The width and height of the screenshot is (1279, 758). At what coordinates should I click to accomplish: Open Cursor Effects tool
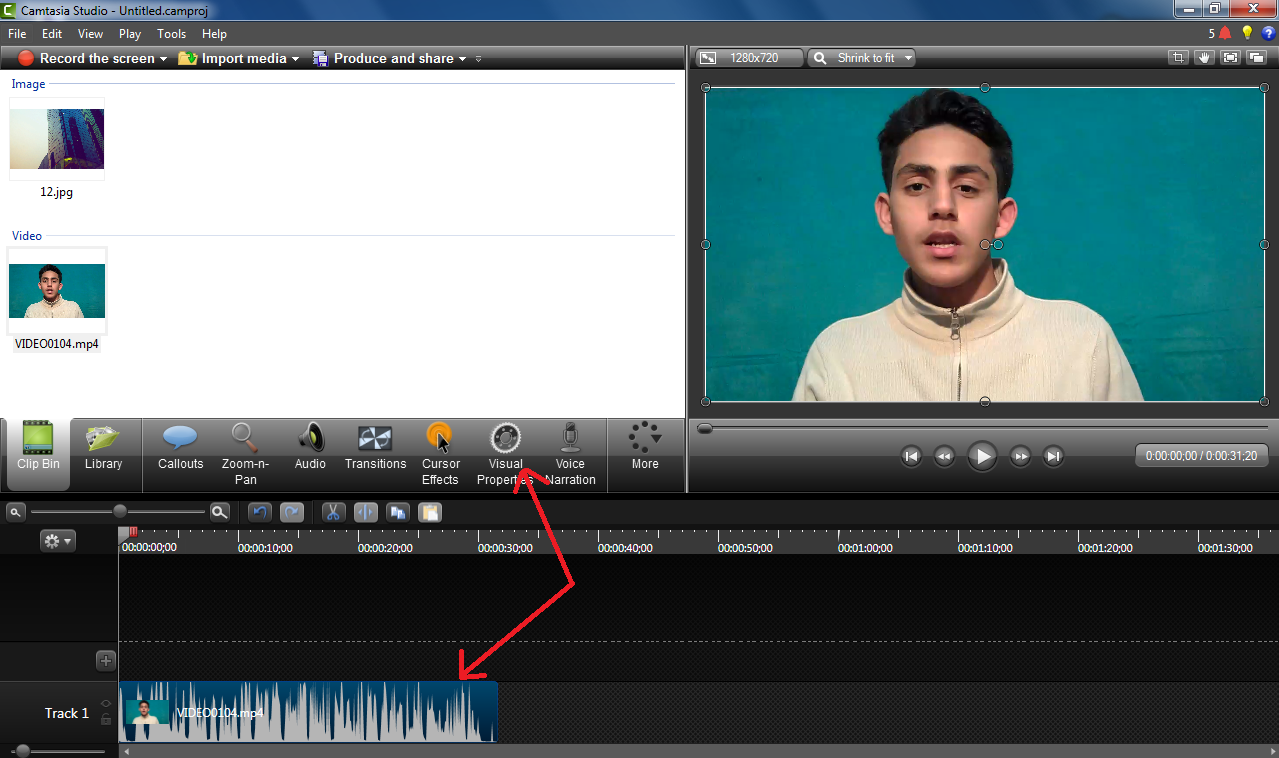440,454
